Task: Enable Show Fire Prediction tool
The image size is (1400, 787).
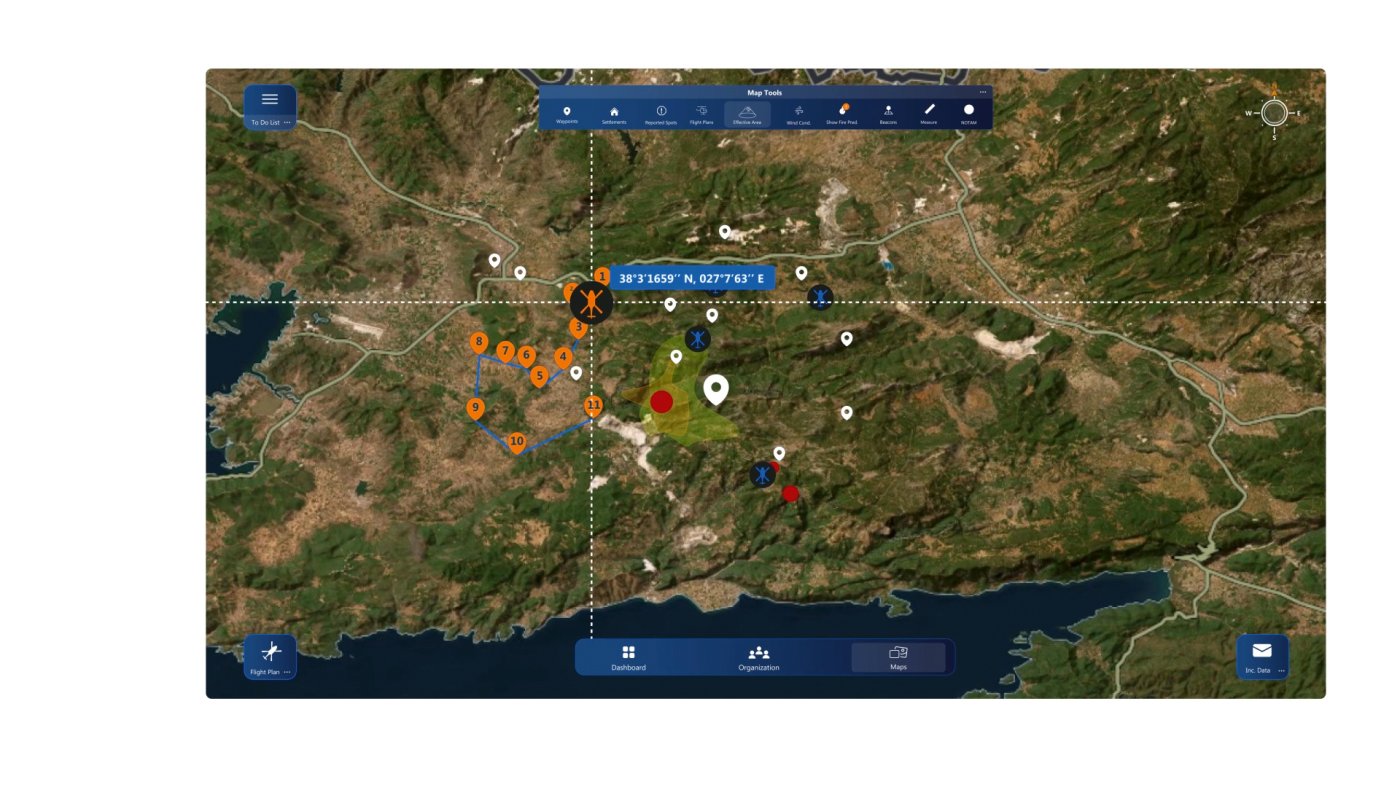Action: (842, 114)
